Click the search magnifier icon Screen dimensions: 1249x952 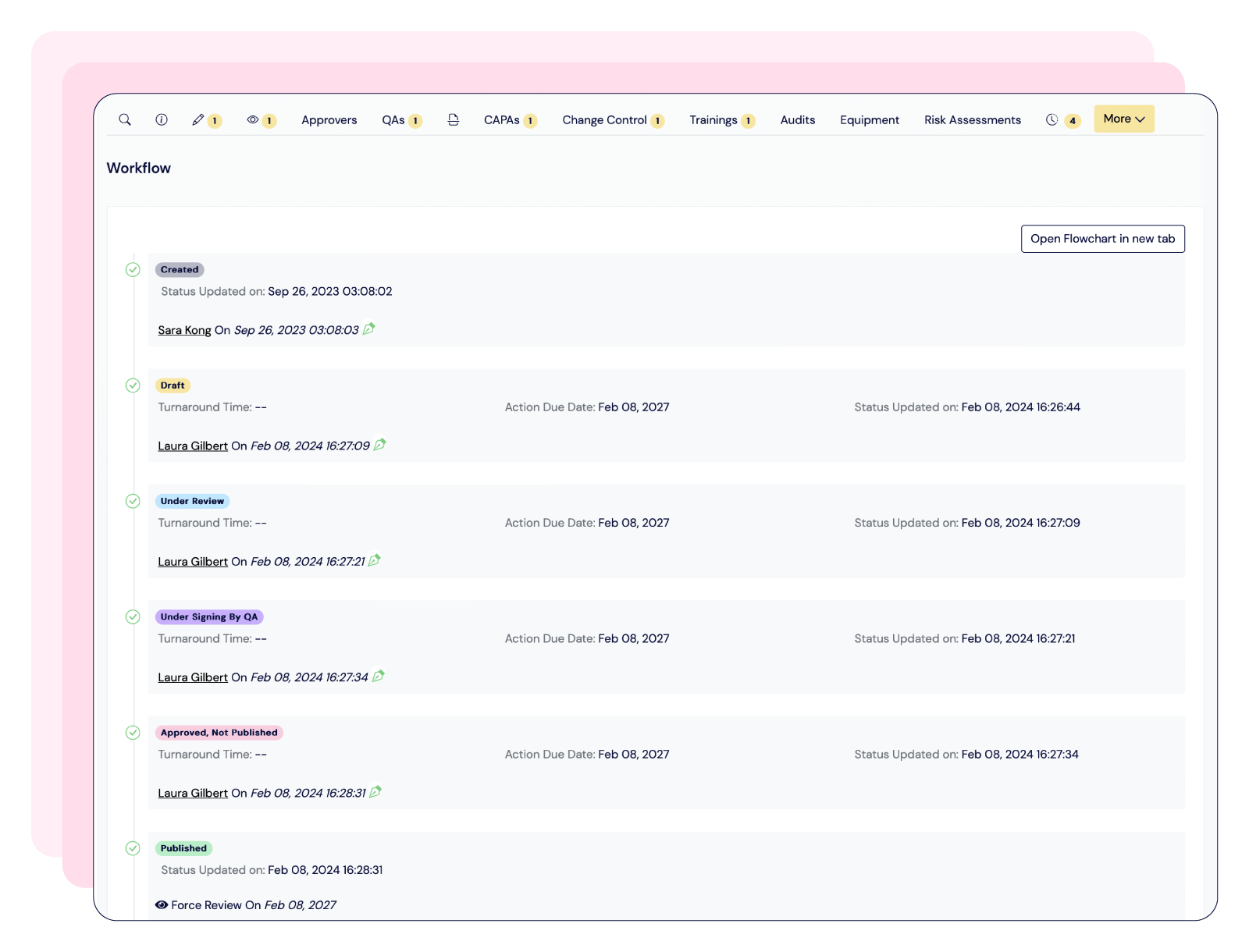pos(125,119)
